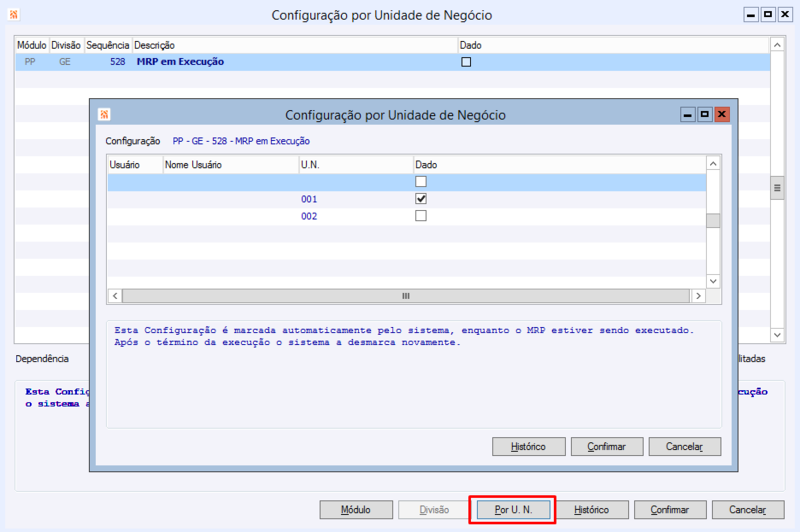Select U.N. value 001 in dialog table
Screen dimensions: 800x532
[309, 199]
